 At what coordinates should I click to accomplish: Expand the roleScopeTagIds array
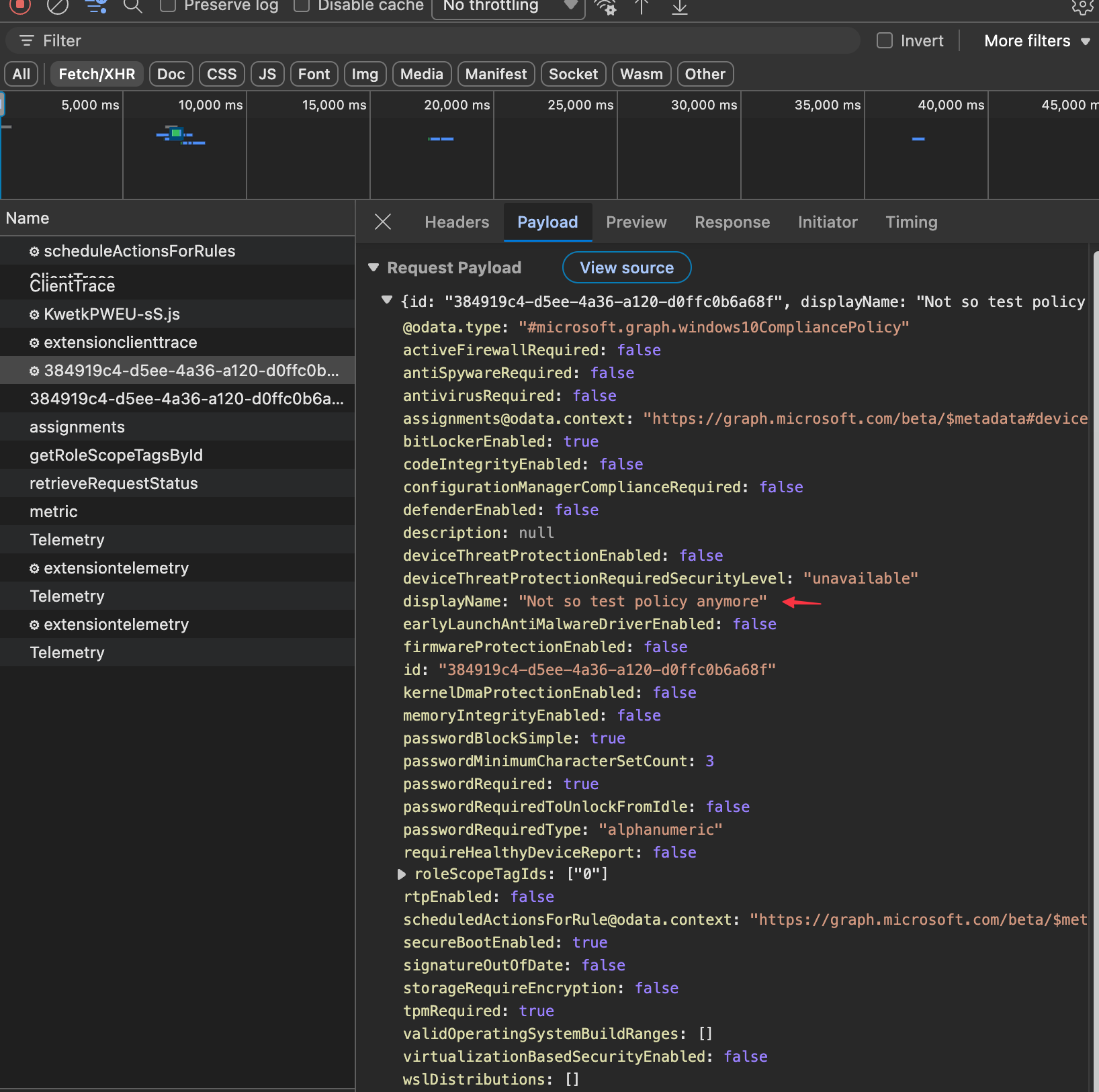click(402, 874)
